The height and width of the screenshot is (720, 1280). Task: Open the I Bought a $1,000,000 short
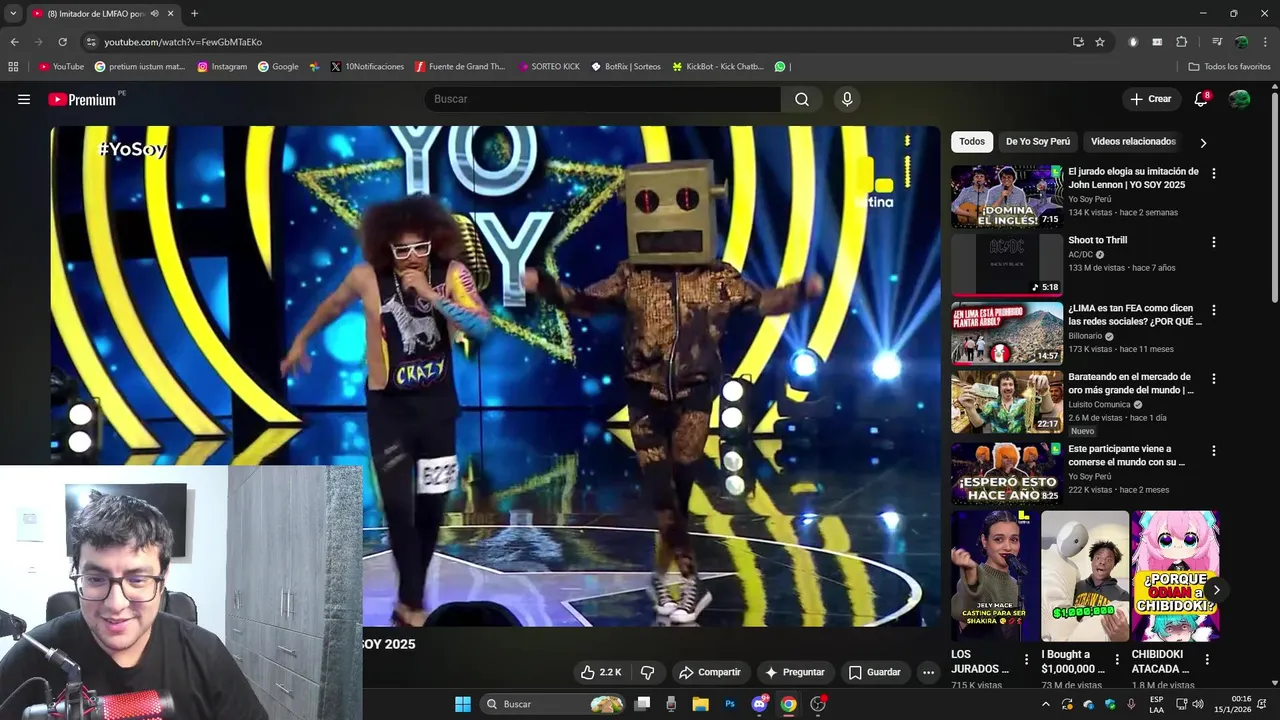1085,576
